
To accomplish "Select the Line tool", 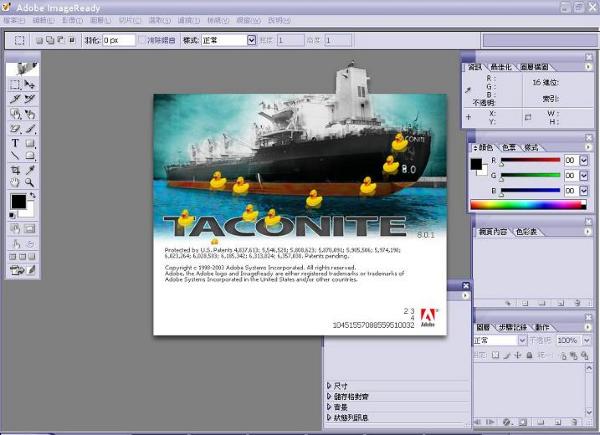I will tap(15, 155).
